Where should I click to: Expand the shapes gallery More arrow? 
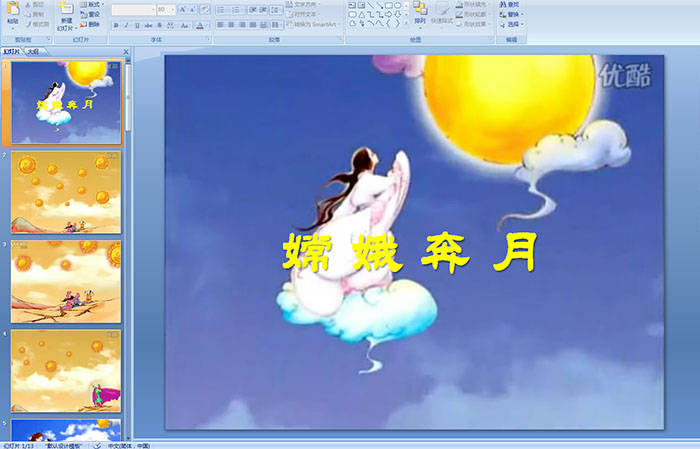click(406, 22)
